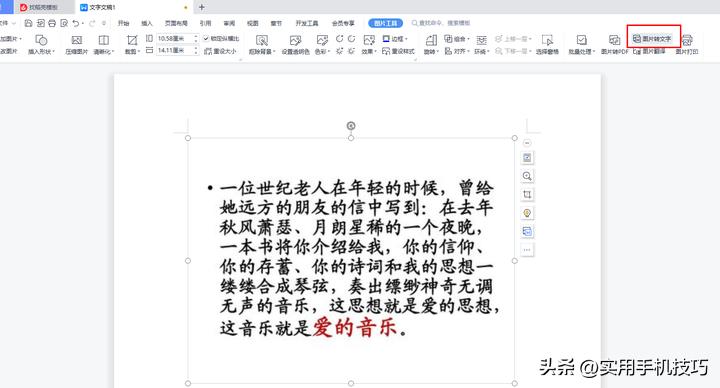The height and width of the screenshot is (388, 720).
Task: Click floating lightbulb icon beside image
Action: (x=527, y=213)
